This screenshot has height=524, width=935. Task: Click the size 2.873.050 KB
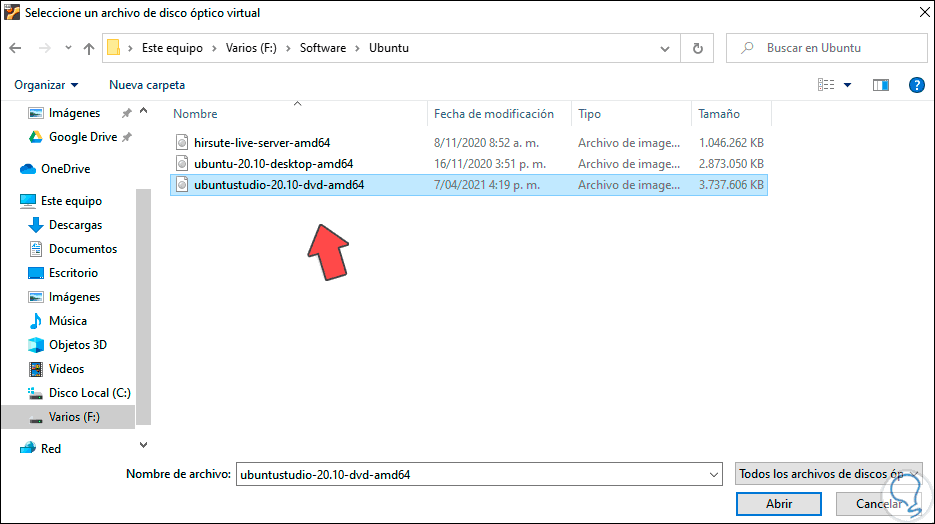731,164
